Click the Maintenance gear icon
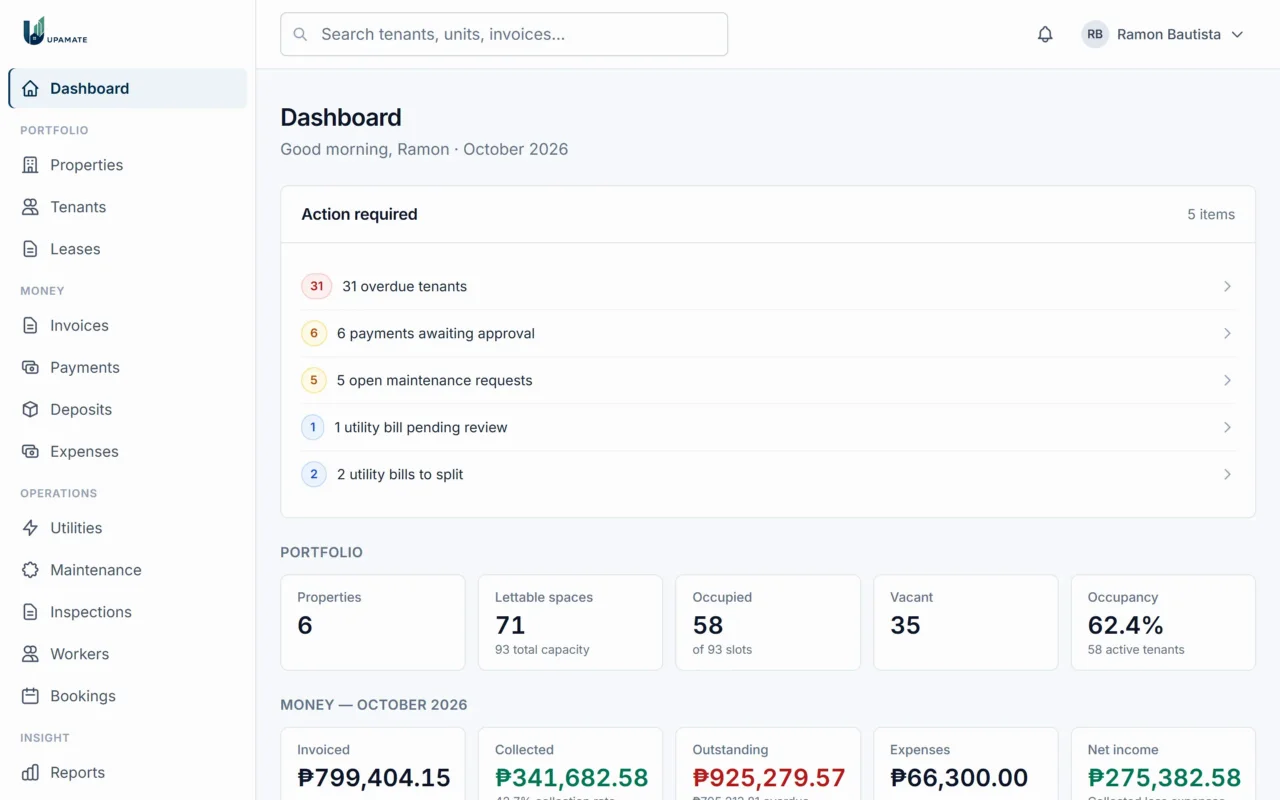Image resolution: width=1280 pixels, height=800 pixels. coord(31,570)
